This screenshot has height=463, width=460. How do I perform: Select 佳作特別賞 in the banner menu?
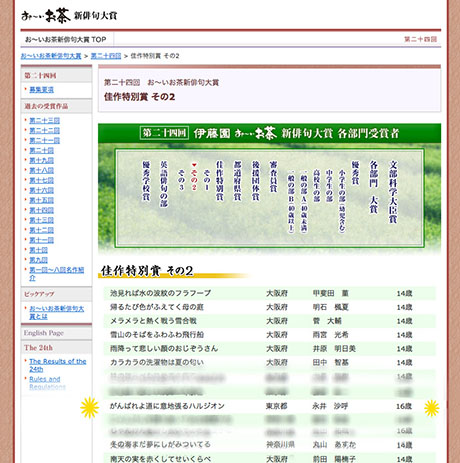click(x=219, y=181)
